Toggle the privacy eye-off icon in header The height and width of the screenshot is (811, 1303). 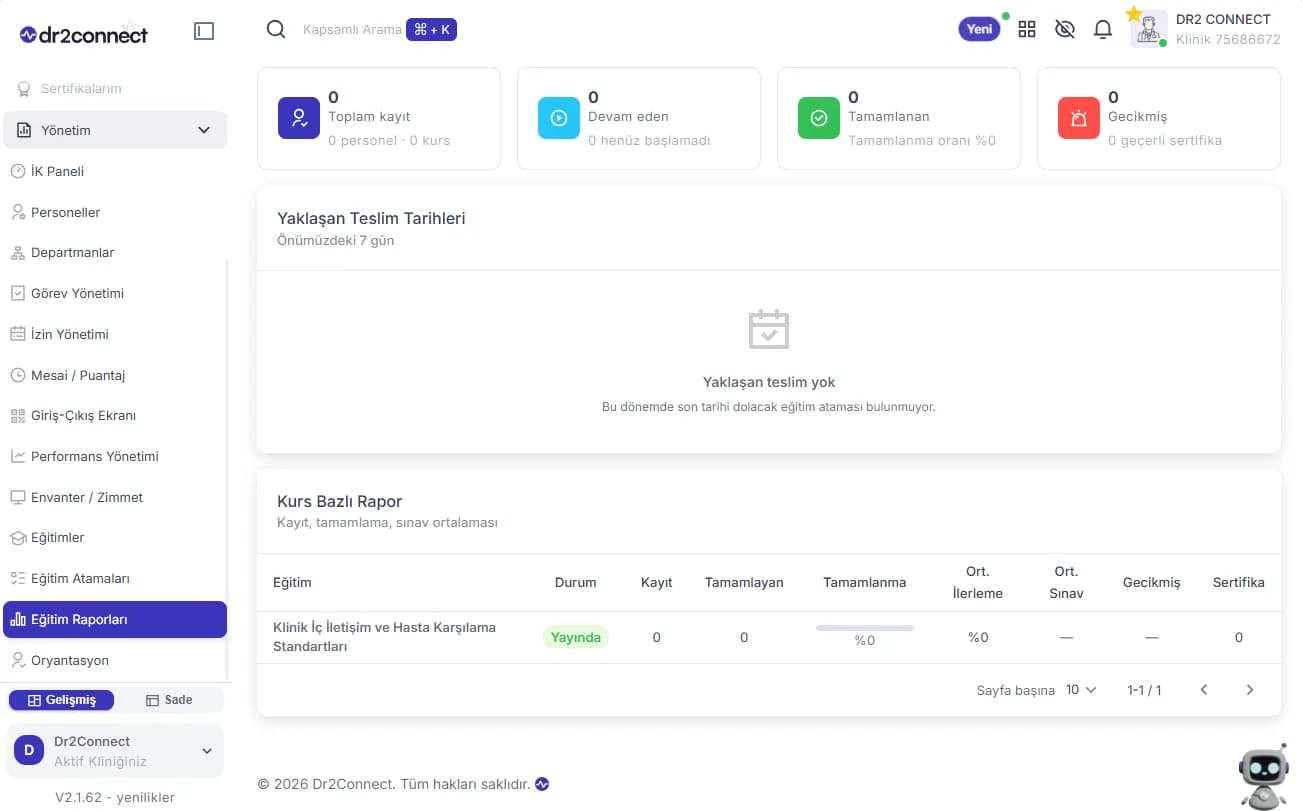point(1065,29)
